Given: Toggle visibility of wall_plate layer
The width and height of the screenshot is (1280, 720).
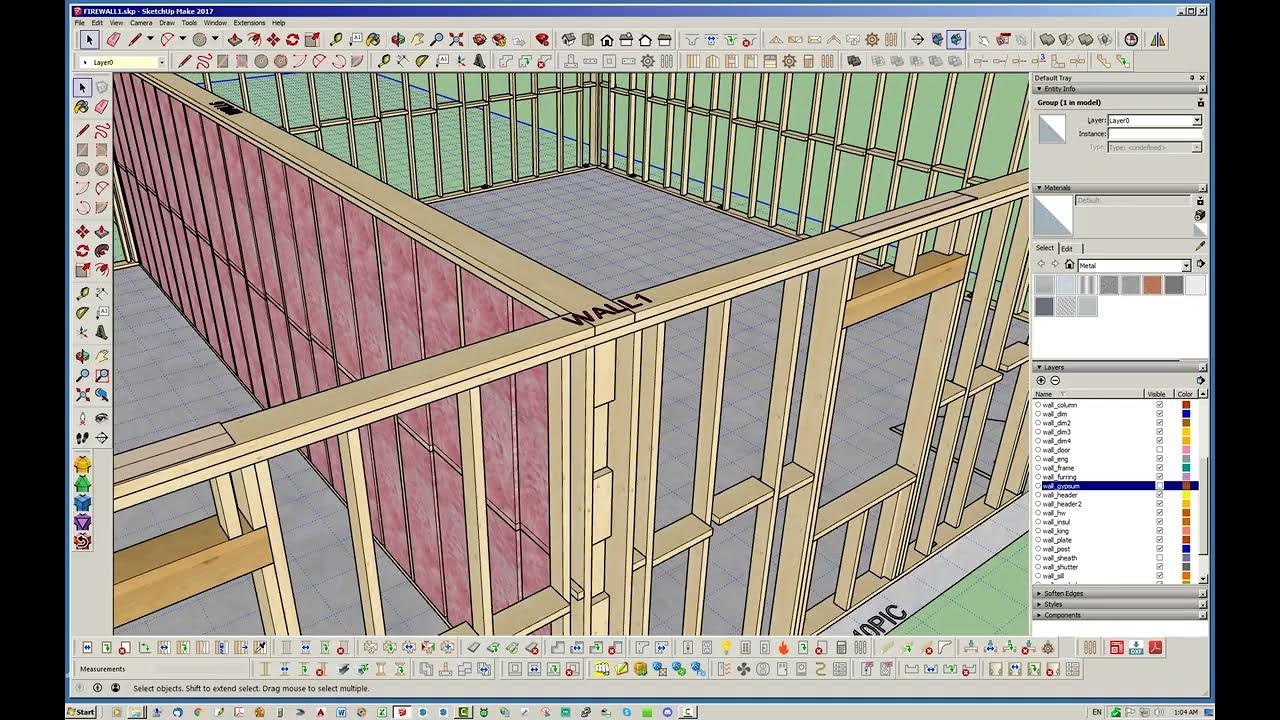Looking at the screenshot, I should [1159, 540].
